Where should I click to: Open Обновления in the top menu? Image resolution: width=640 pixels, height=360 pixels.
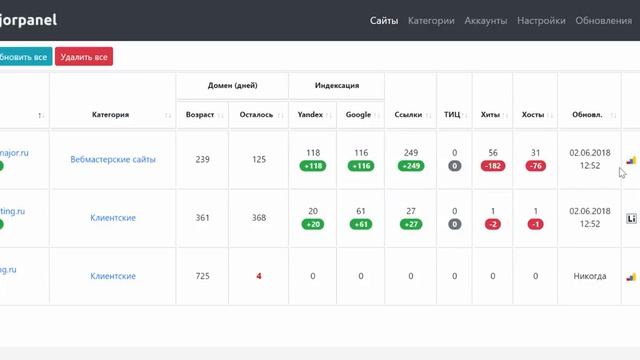(x=604, y=20)
